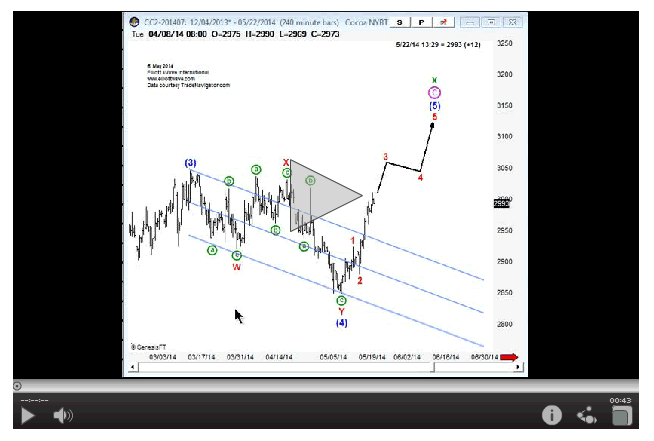Click the red right arrow on date axis
The height and width of the screenshot is (441, 654).
[x=509, y=356]
